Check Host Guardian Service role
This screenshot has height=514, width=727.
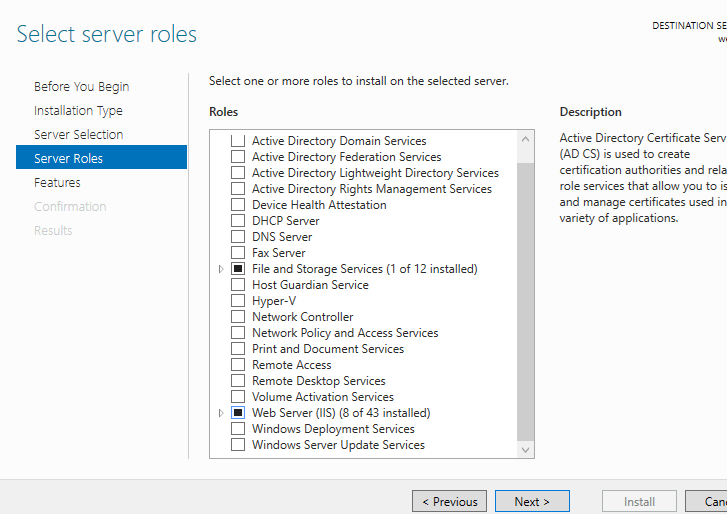pos(238,285)
